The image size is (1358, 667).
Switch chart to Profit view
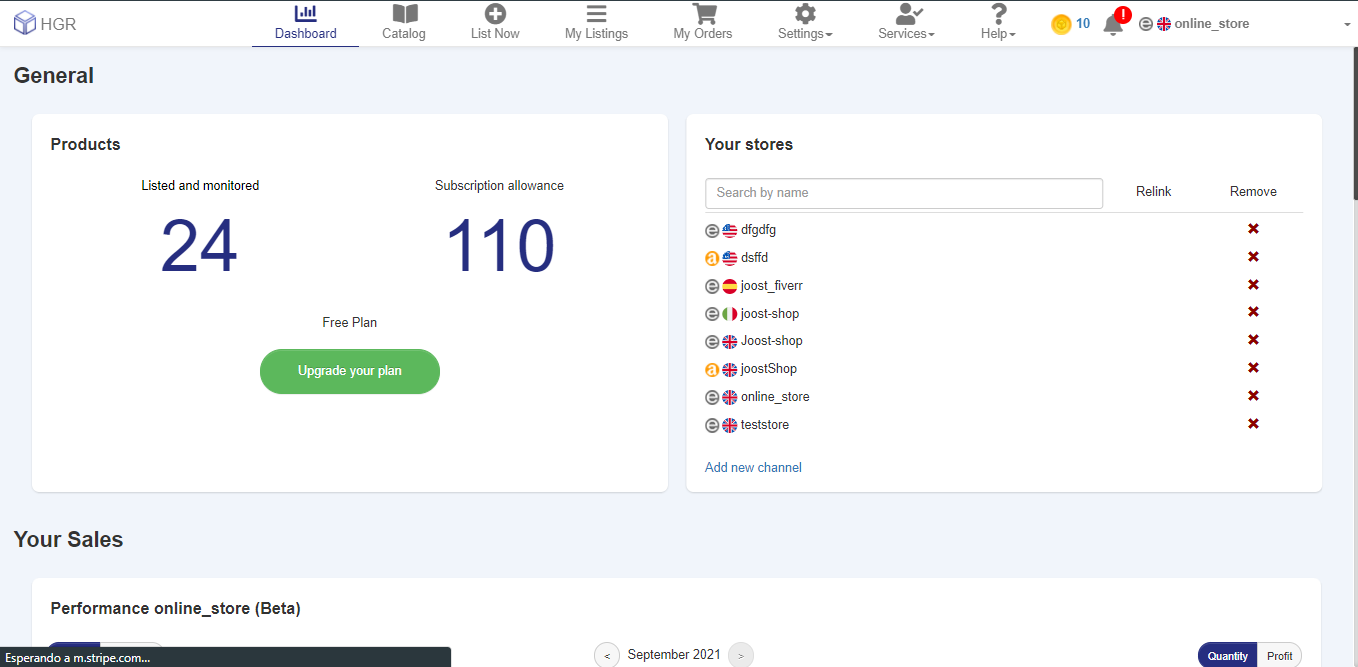pos(1279,656)
